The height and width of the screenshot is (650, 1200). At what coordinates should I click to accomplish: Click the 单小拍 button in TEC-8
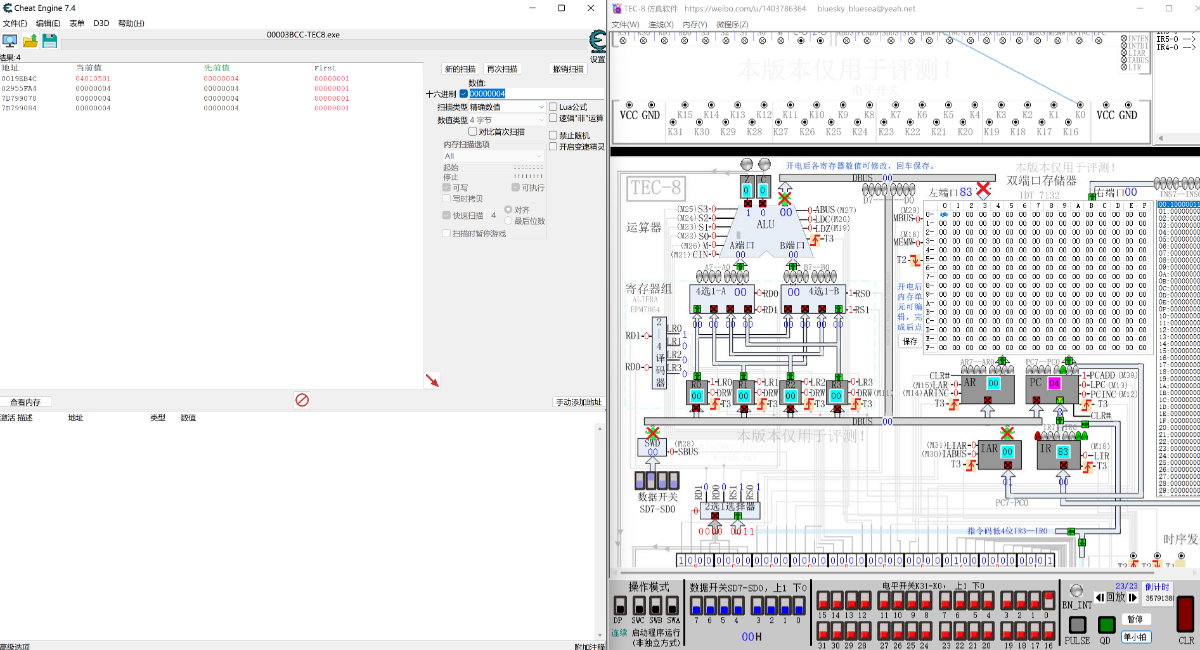pyautogui.click(x=1134, y=636)
